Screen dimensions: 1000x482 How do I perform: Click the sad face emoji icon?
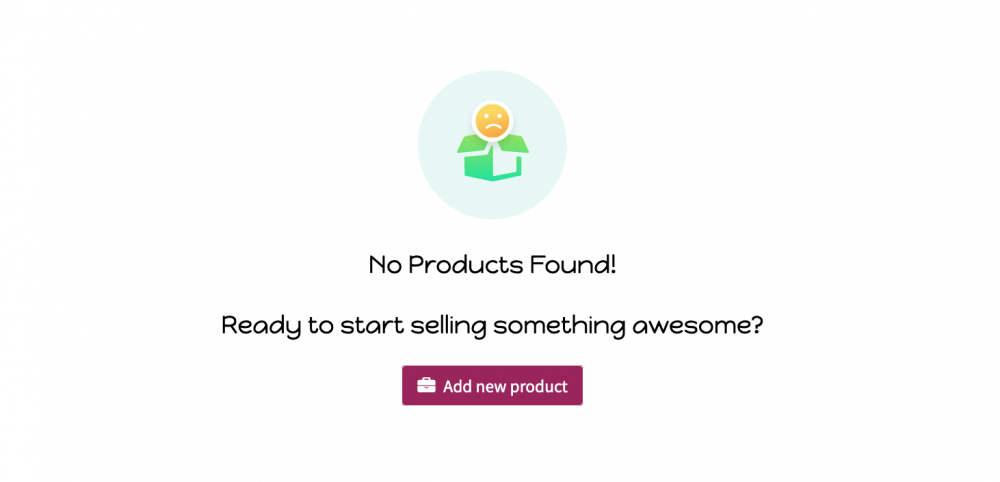pos(492,121)
